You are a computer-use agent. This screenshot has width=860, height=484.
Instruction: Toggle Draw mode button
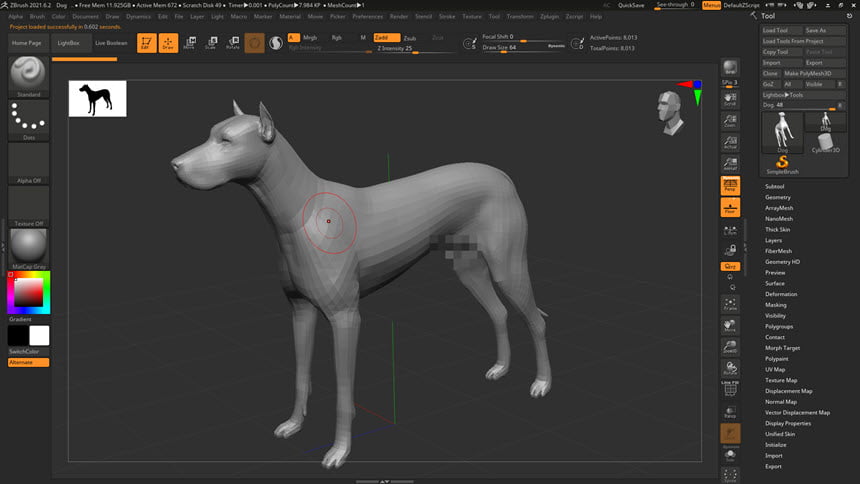(168, 43)
